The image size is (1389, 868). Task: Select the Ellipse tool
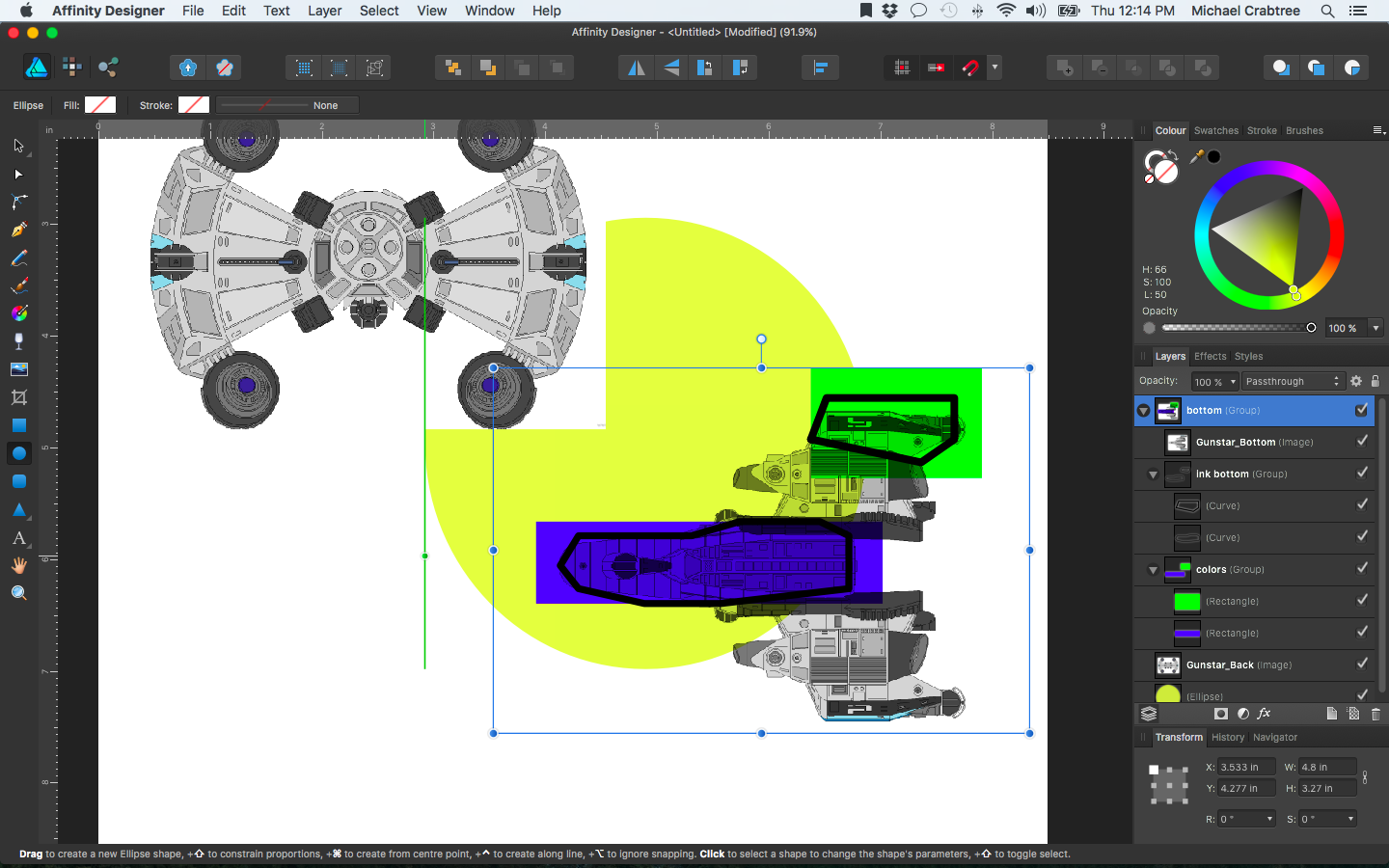(18, 453)
